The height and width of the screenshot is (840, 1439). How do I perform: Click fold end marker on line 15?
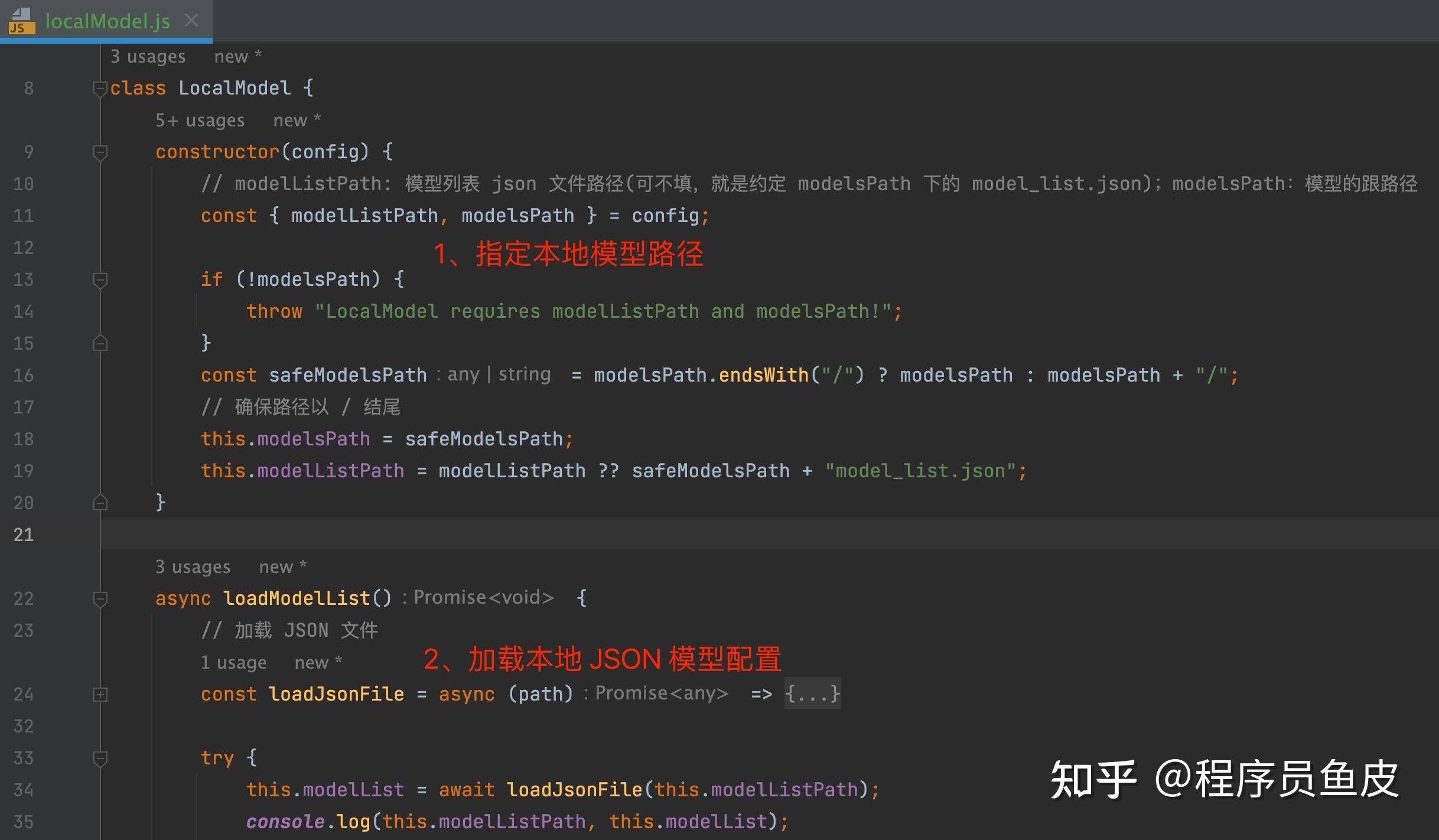[100, 343]
